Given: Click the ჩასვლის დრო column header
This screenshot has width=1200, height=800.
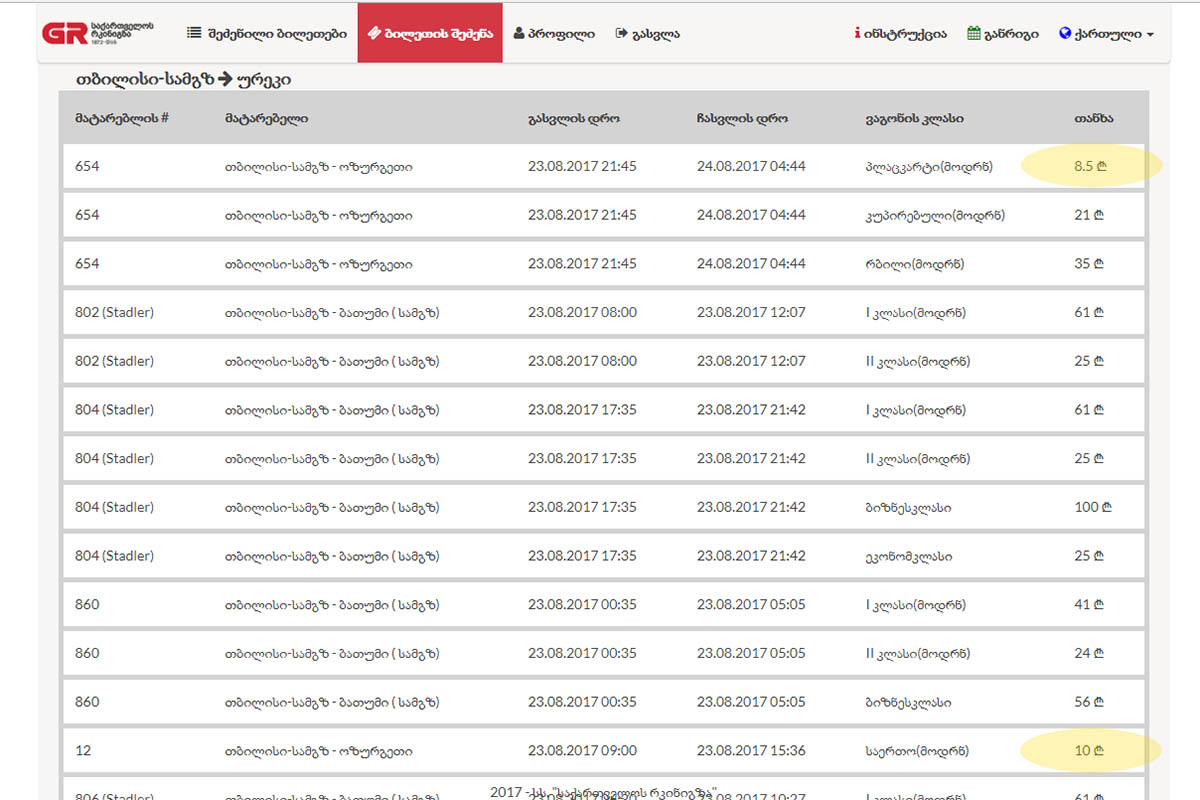Looking at the screenshot, I should click(x=742, y=118).
